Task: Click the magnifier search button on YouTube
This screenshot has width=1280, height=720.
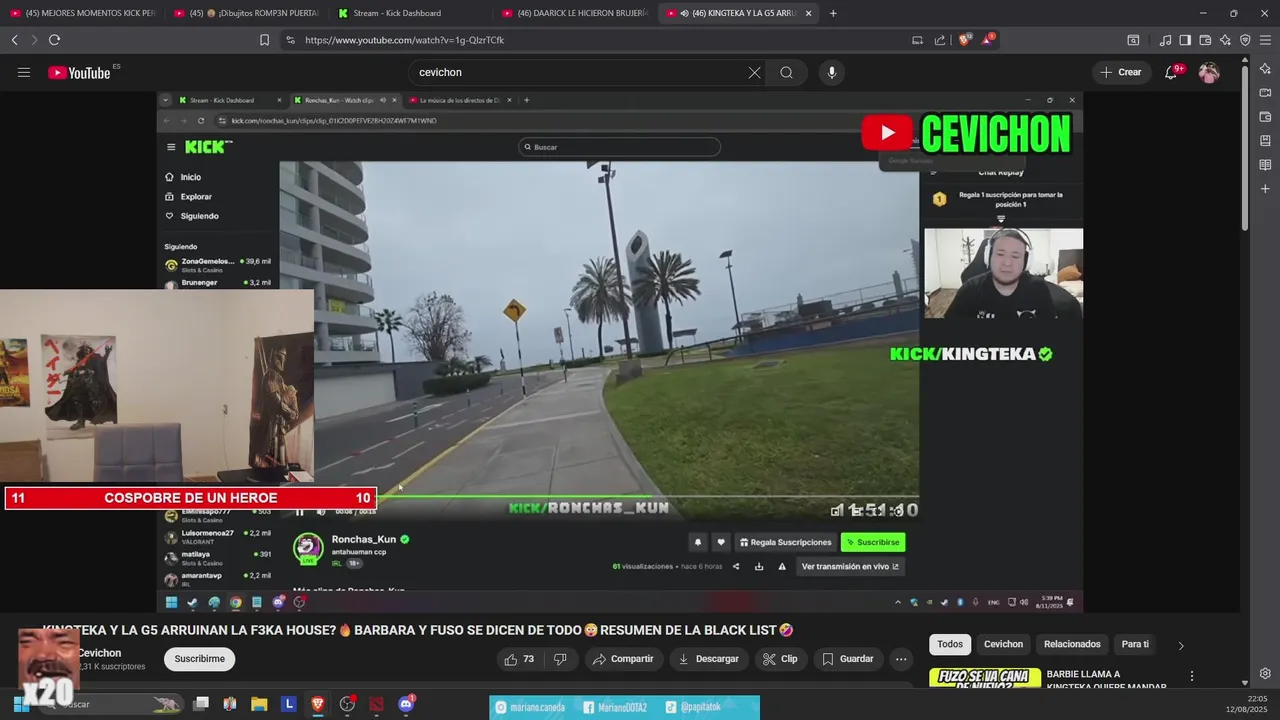Action: [786, 72]
